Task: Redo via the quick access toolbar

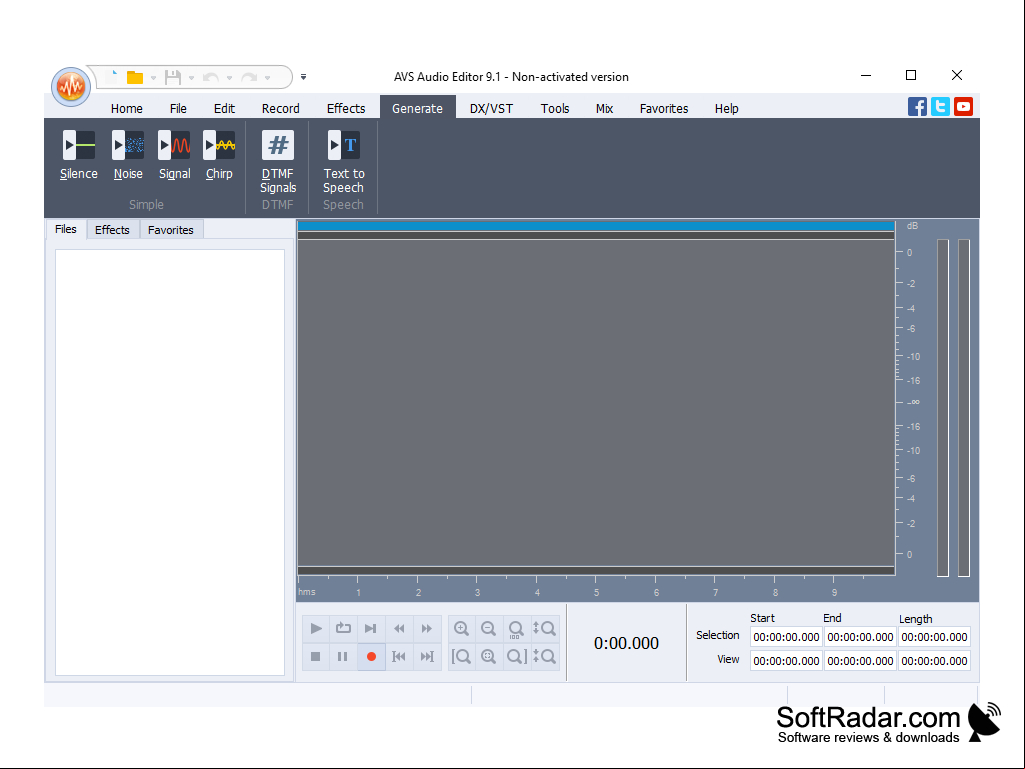Action: tap(248, 78)
